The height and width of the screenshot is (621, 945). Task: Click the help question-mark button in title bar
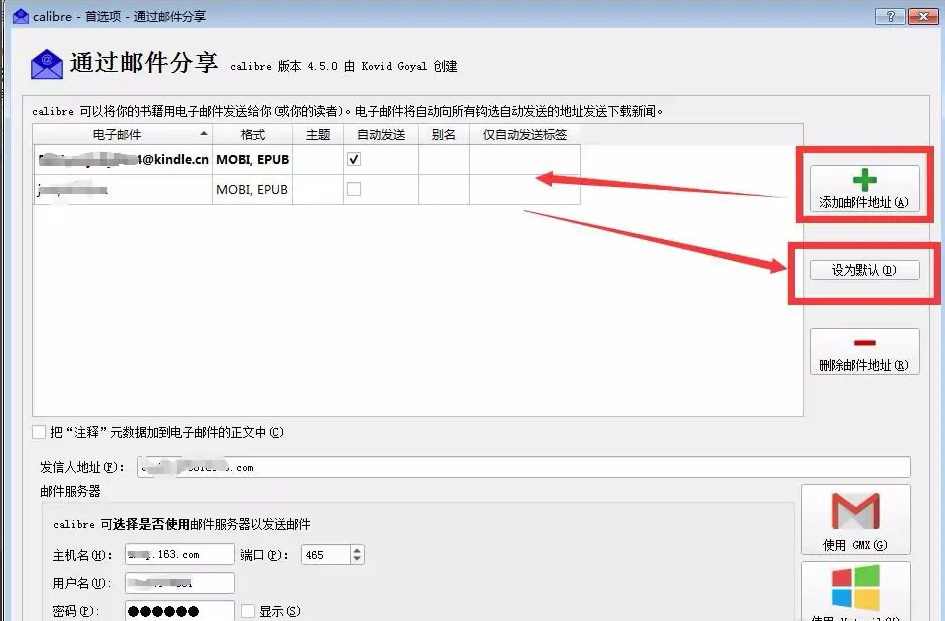click(x=890, y=16)
